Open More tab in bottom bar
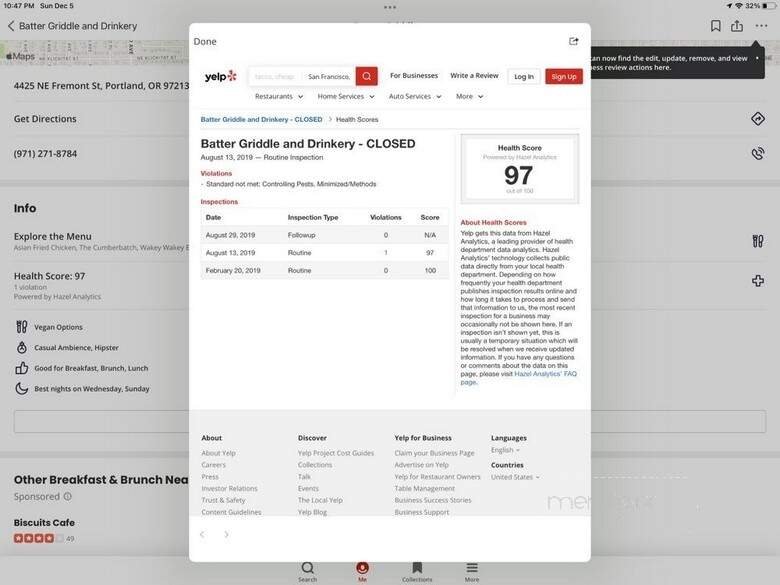 click(472, 572)
